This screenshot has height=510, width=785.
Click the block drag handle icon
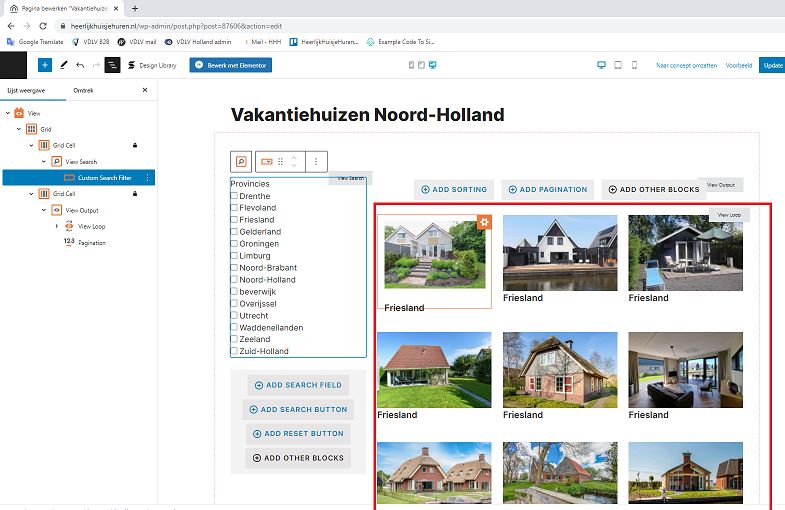click(x=280, y=162)
